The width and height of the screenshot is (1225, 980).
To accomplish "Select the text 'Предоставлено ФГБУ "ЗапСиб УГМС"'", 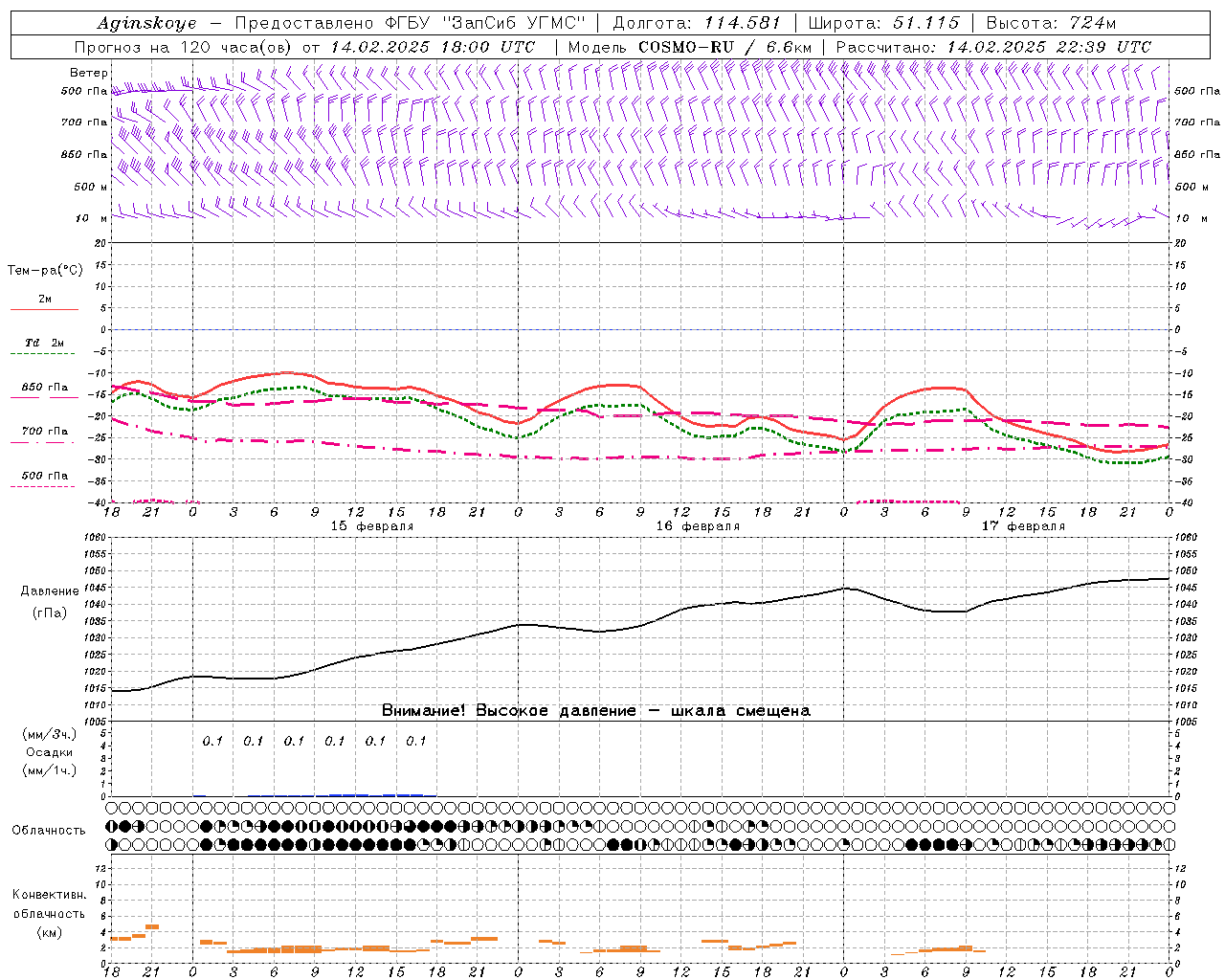I will point(410,23).
